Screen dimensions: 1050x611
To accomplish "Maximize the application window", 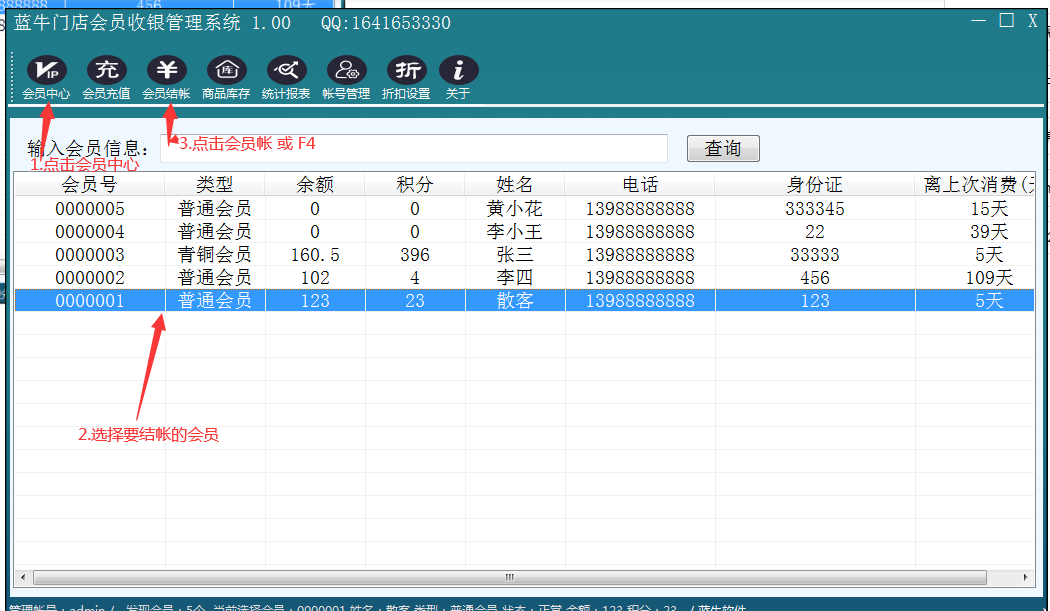I will click(1006, 21).
